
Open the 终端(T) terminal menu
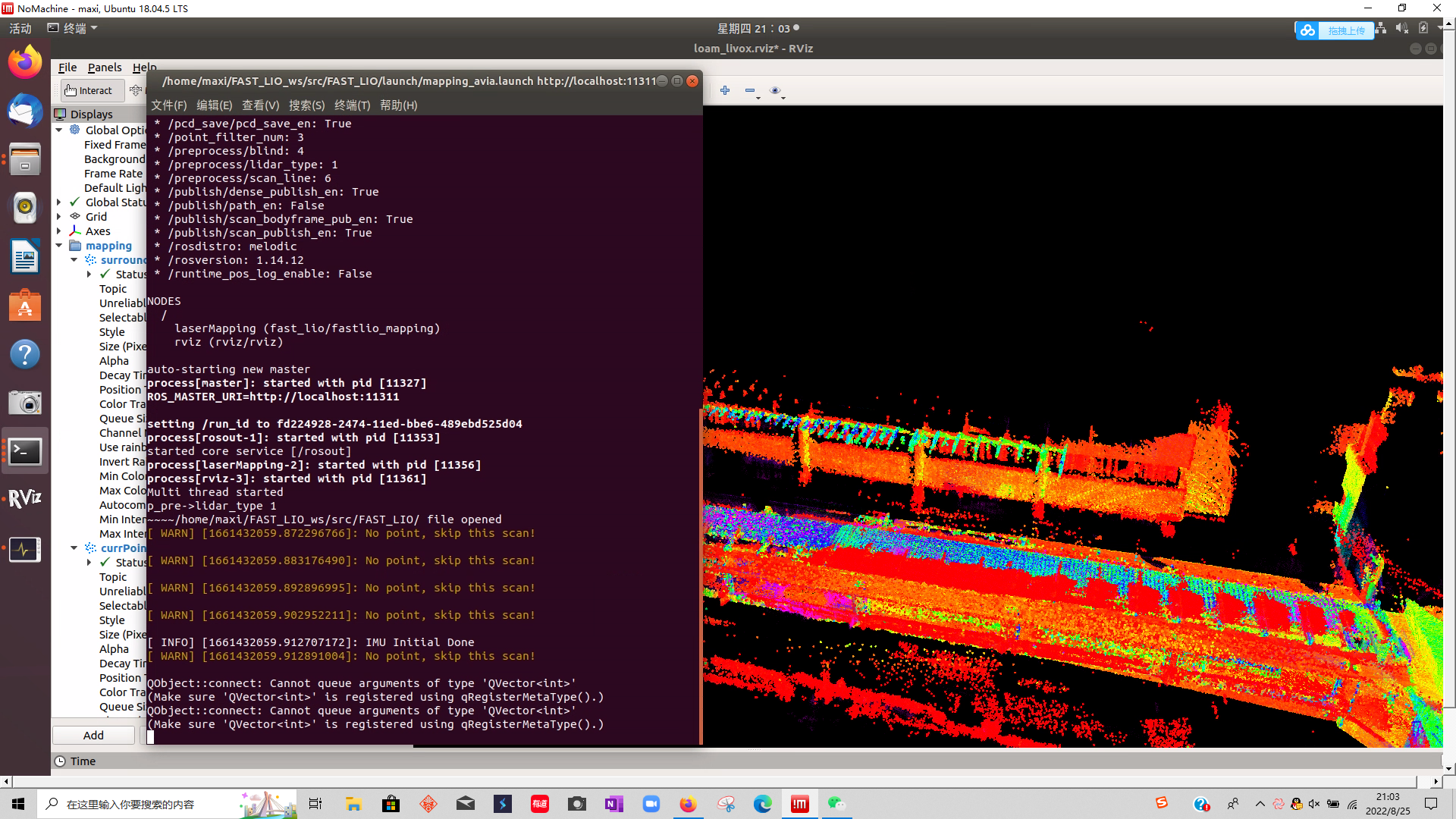pos(352,105)
